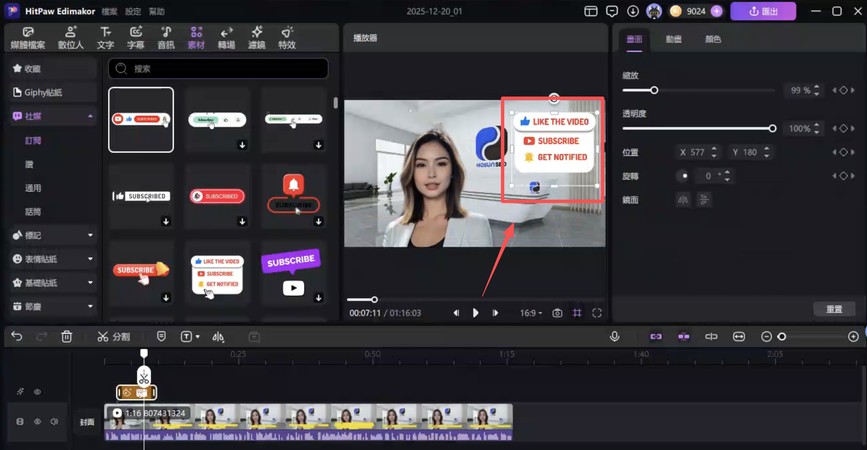
Task: Click the purple 匯出 export button
Action: click(762, 11)
